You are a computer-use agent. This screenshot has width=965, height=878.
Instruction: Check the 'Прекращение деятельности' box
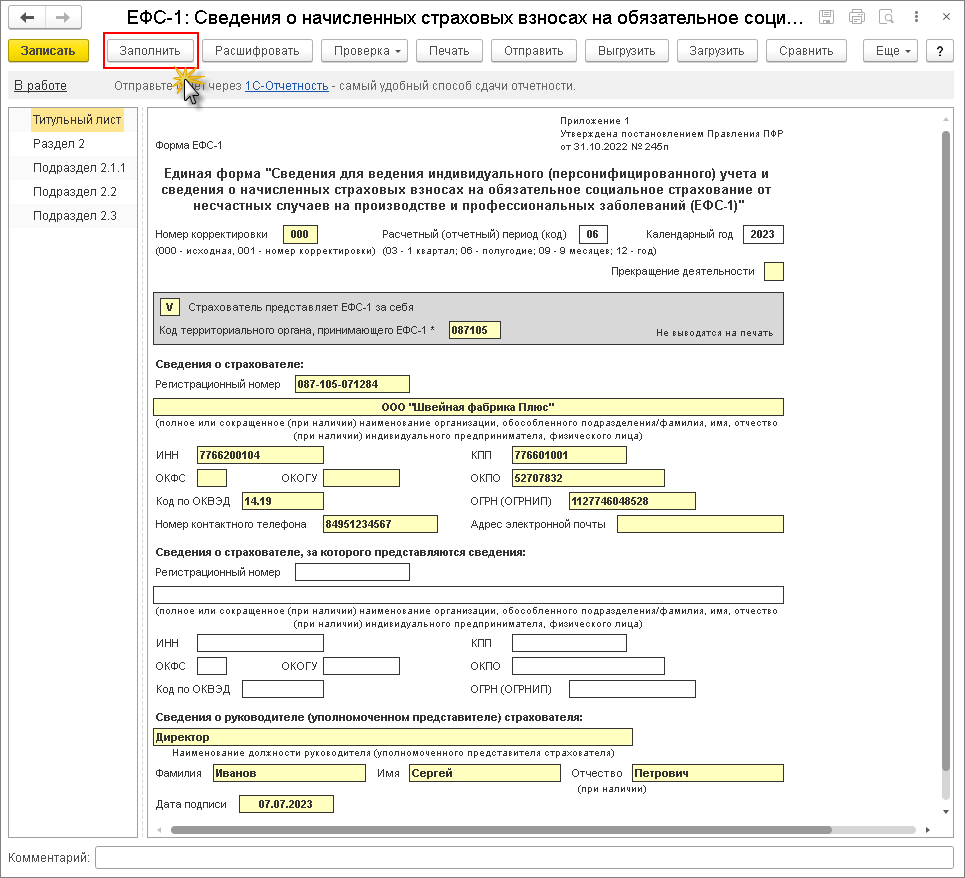pyautogui.click(x=773, y=271)
